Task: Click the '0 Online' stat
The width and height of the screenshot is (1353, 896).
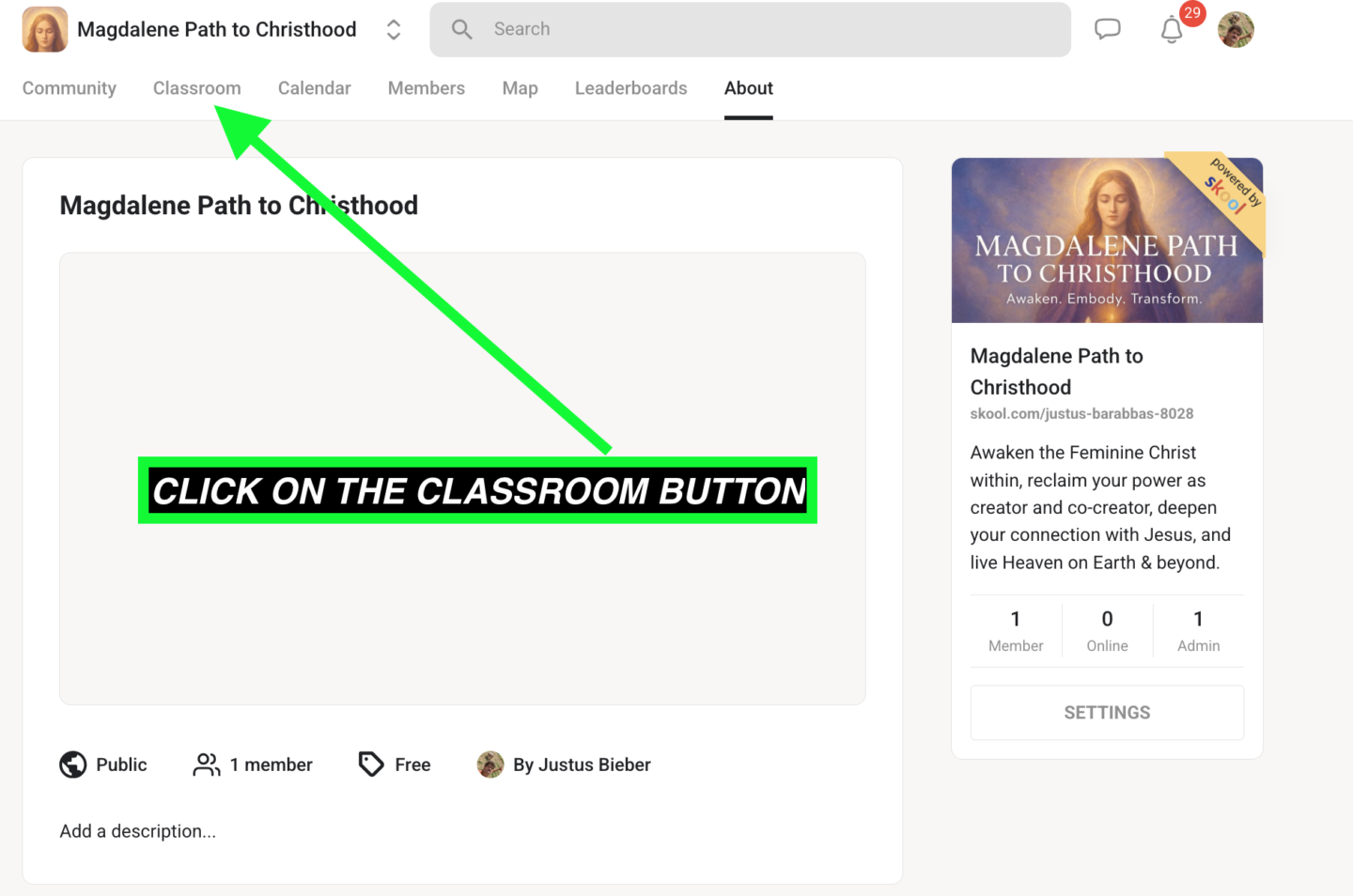Action: click(x=1107, y=631)
